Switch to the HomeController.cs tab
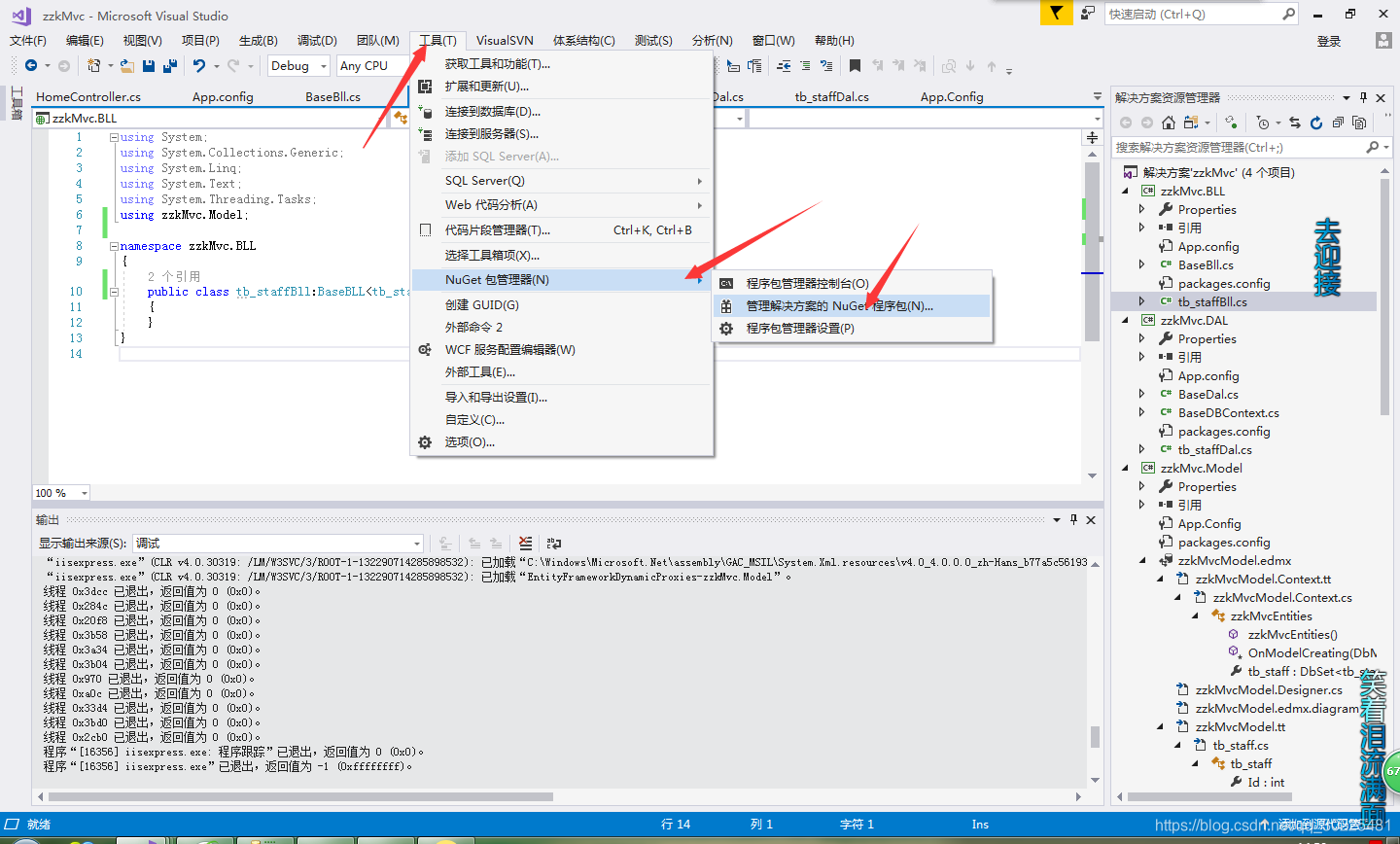Image resolution: width=1400 pixels, height=844 pixels. point(88,97)
